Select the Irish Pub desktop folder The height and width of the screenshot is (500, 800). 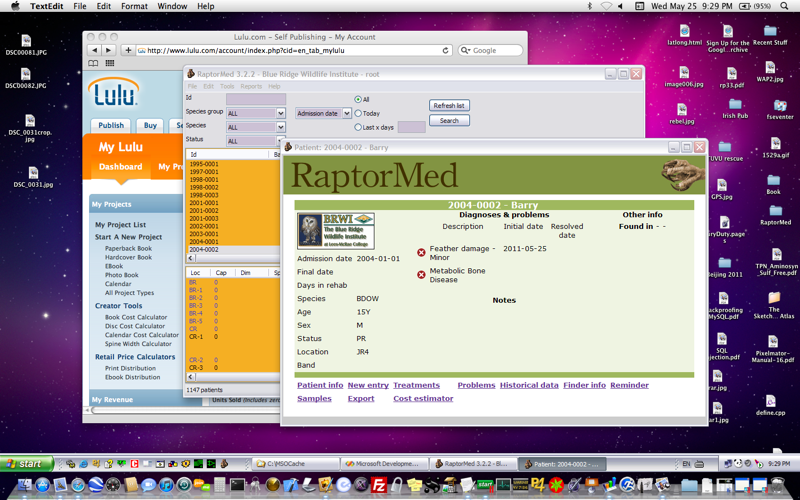tap(735, 109)
